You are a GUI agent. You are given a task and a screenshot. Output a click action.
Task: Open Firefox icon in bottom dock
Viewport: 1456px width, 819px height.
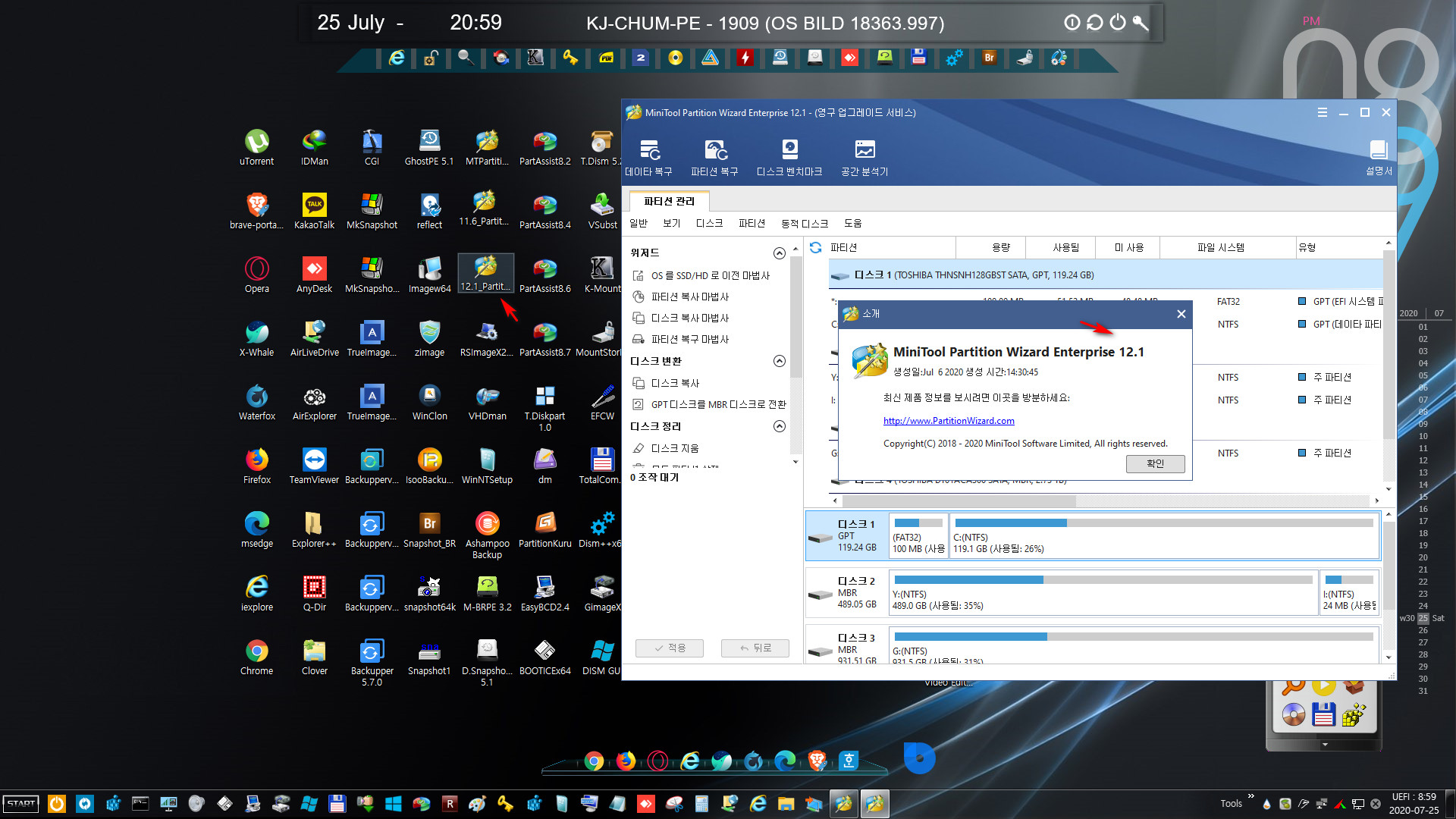click(626, 761)
